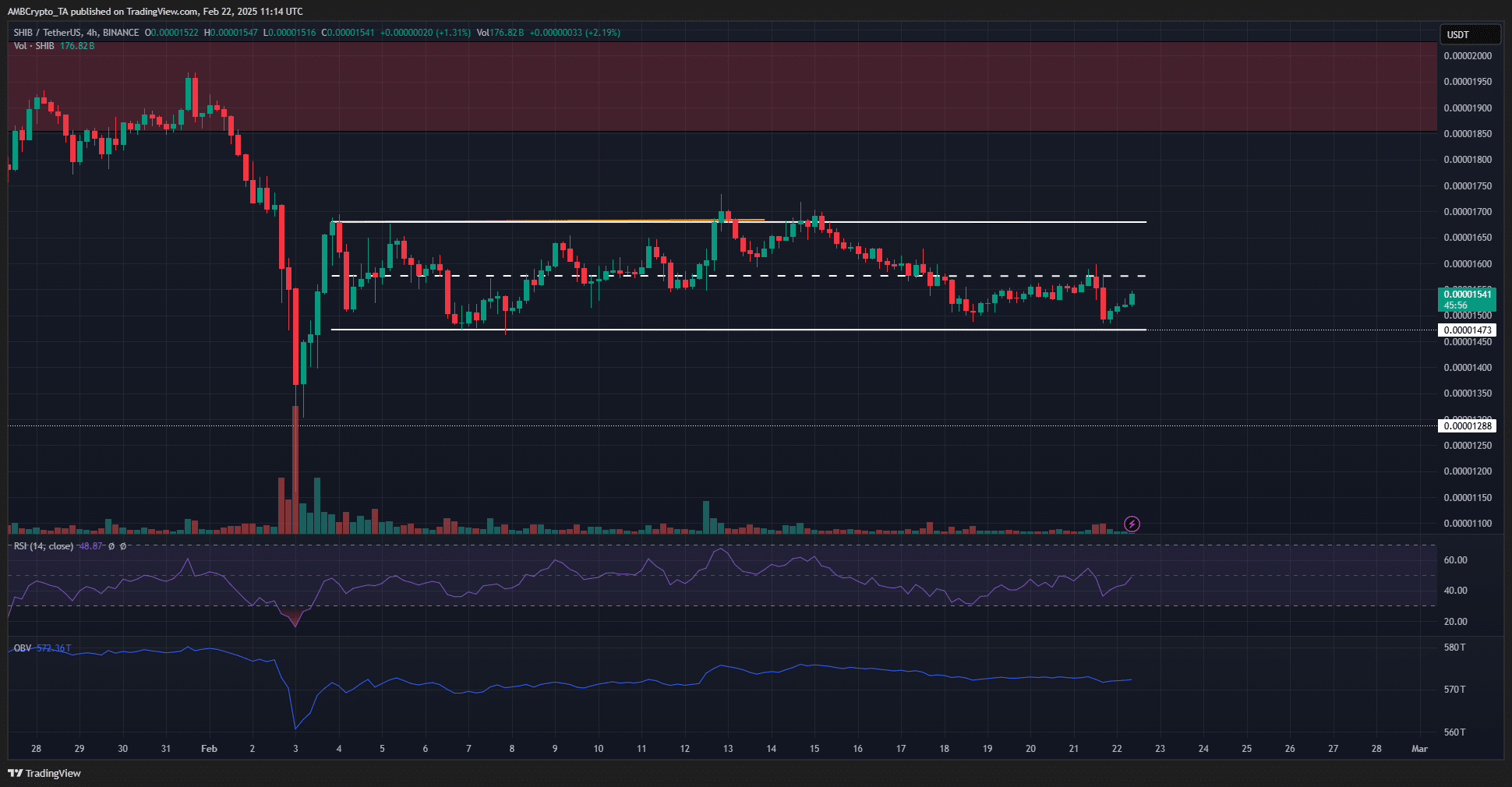The image size is (1512, 787).
Task: Click the 0.00001288 price label
Action: pyautogui.click(x=1467, y=425)
